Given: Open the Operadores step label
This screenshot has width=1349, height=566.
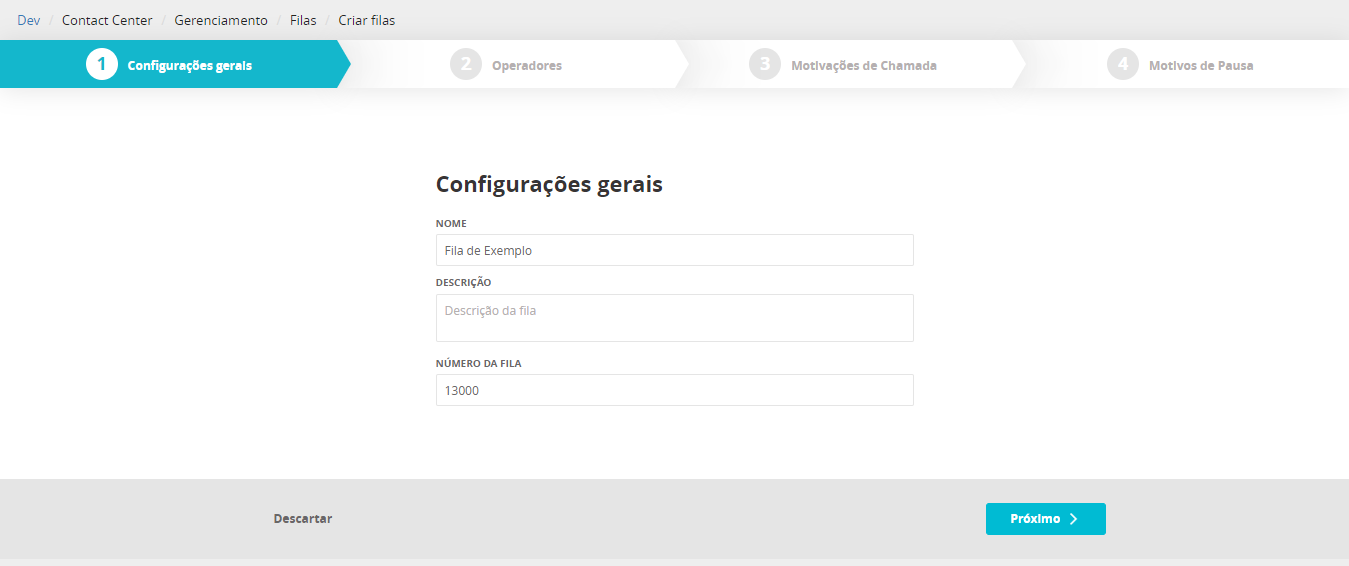Looking at the screenshot, I should [x=526, y=66].
